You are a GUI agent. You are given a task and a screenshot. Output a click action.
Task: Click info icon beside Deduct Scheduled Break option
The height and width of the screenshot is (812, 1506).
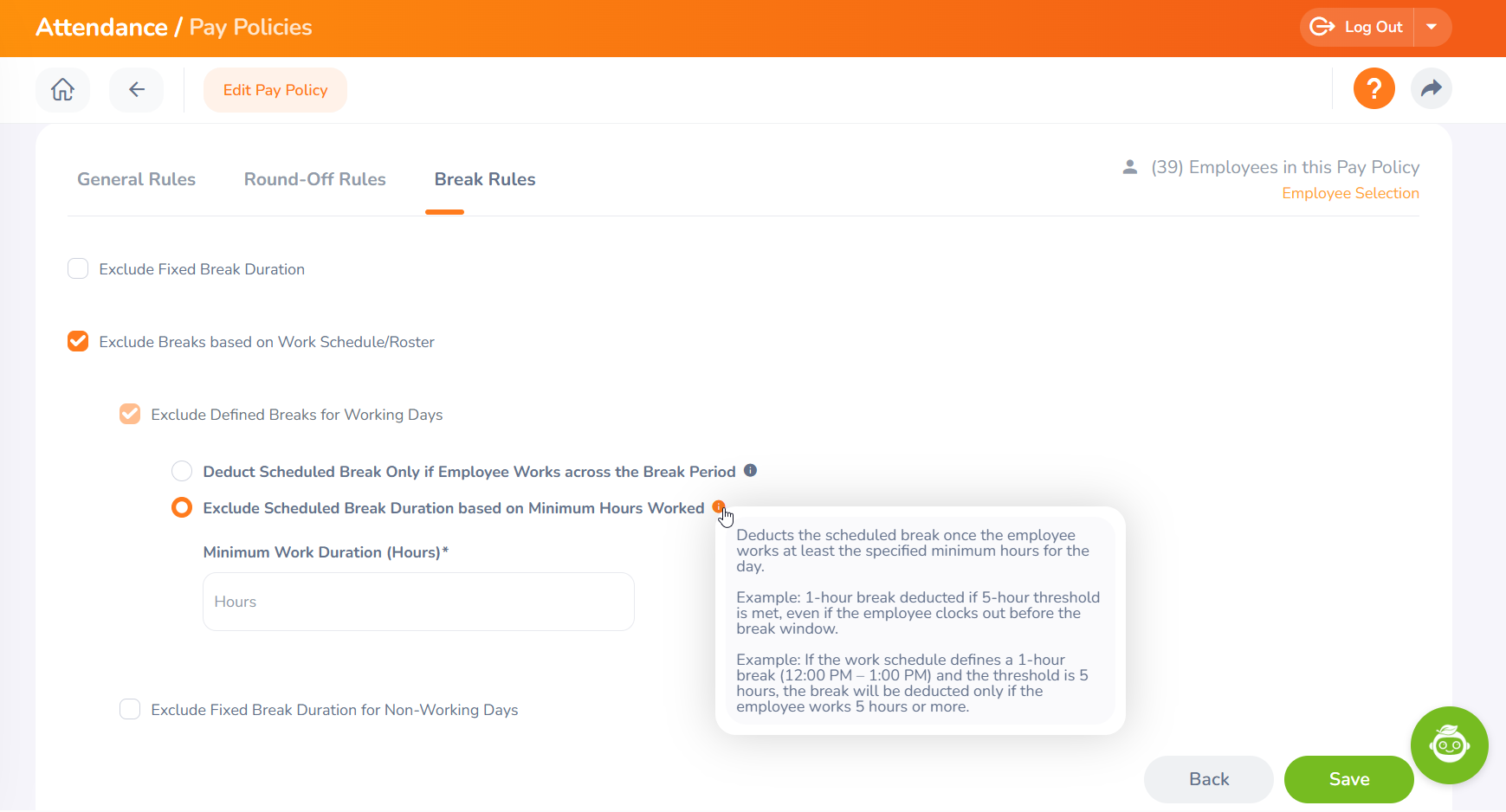pos(750,470)
